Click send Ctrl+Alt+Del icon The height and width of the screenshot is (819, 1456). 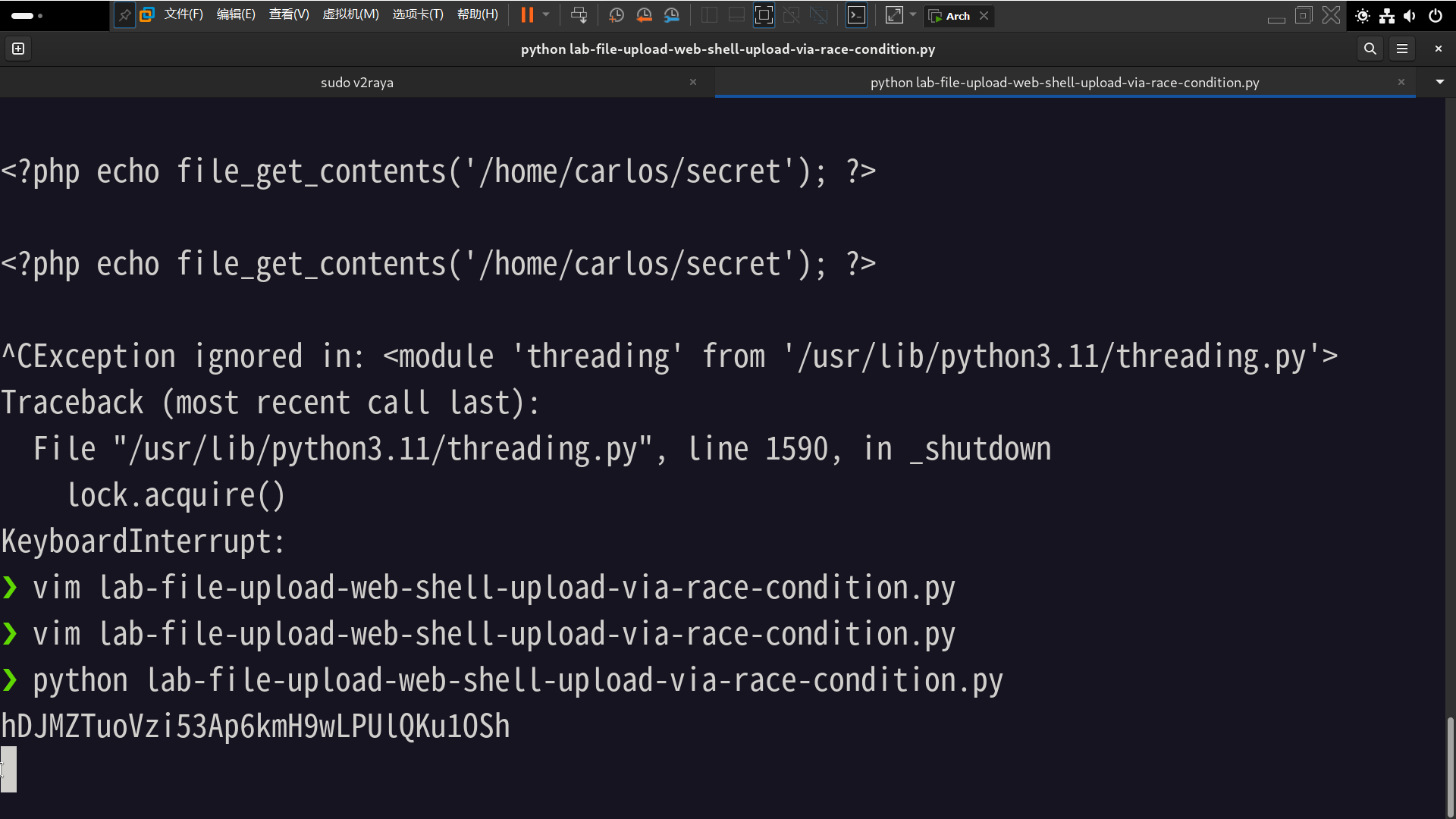579,15
